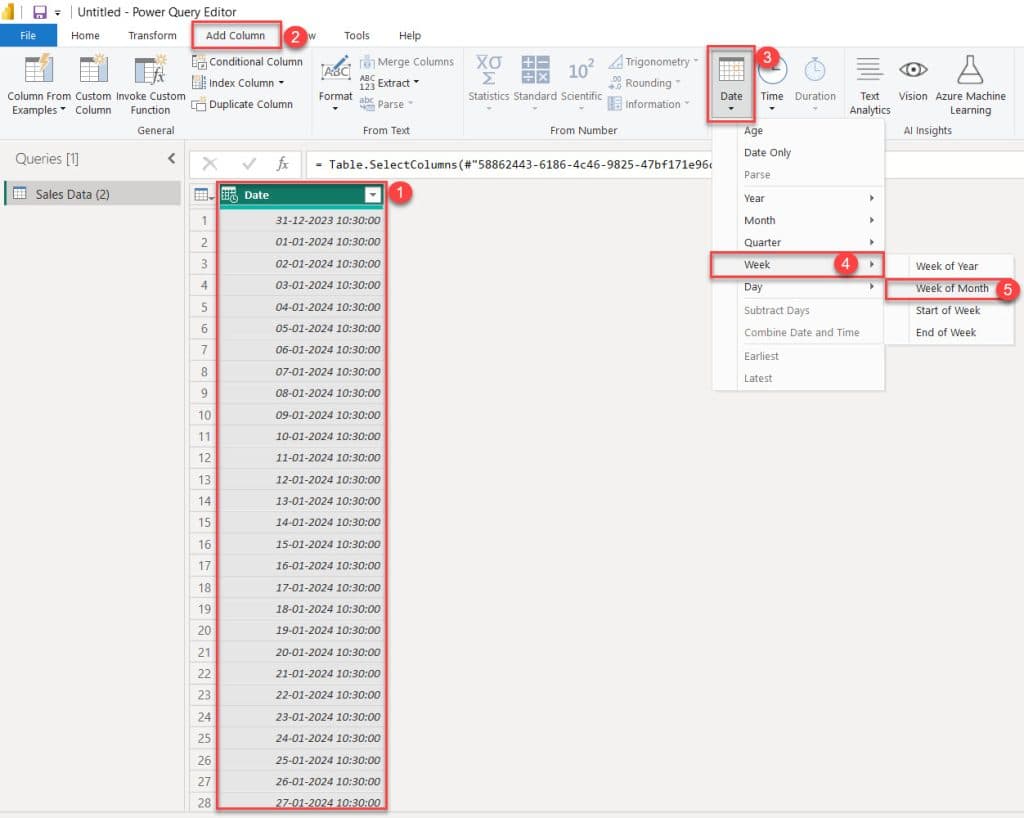
Task: Open the Format text menu
Action: pyautogui.click(x=336, y=84)
